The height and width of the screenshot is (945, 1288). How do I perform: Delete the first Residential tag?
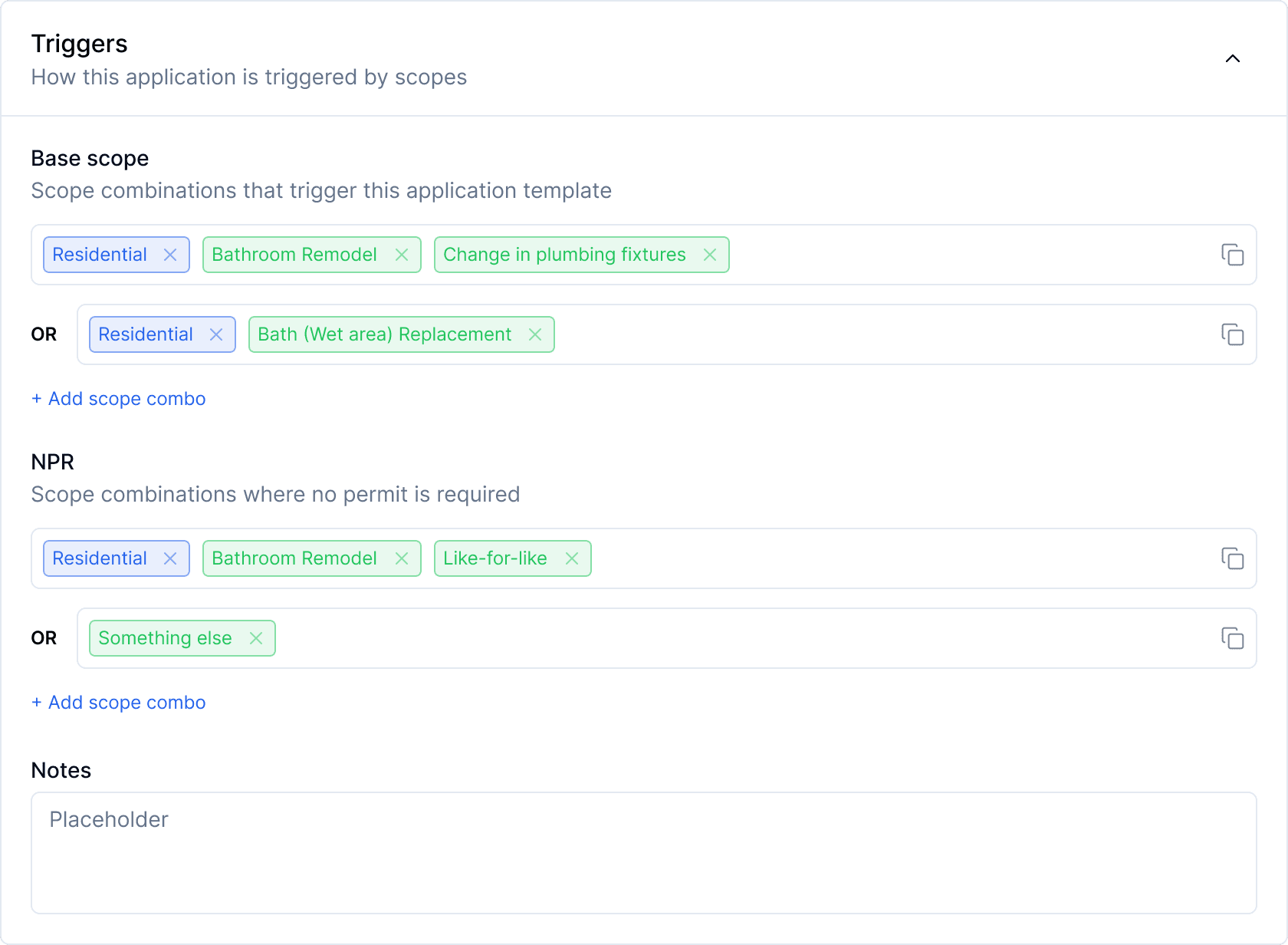tap(169, 254)
